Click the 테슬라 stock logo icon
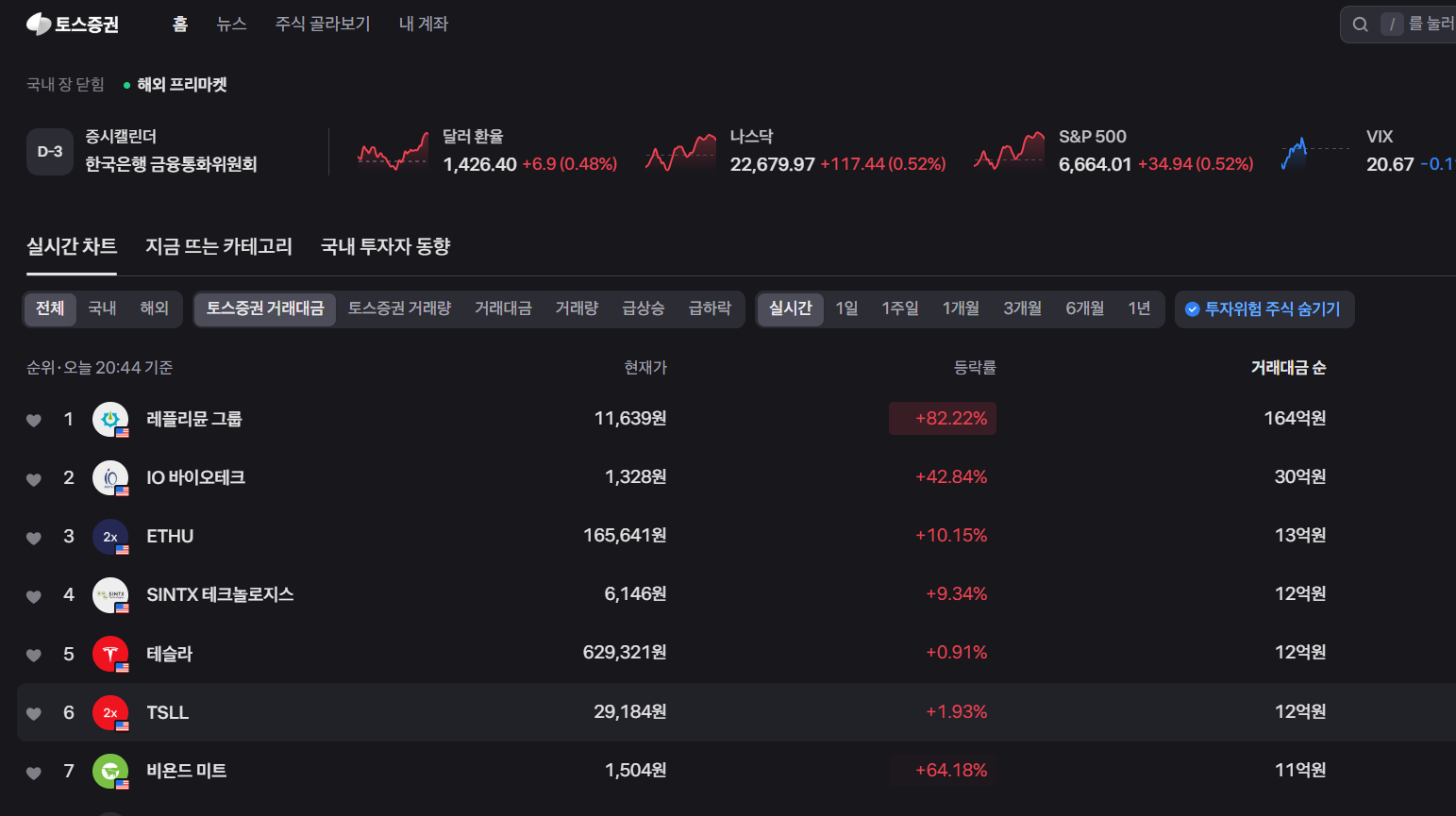Image resolution: width=1456 pixels, height=816 pixels. click(x=110, y=653)
